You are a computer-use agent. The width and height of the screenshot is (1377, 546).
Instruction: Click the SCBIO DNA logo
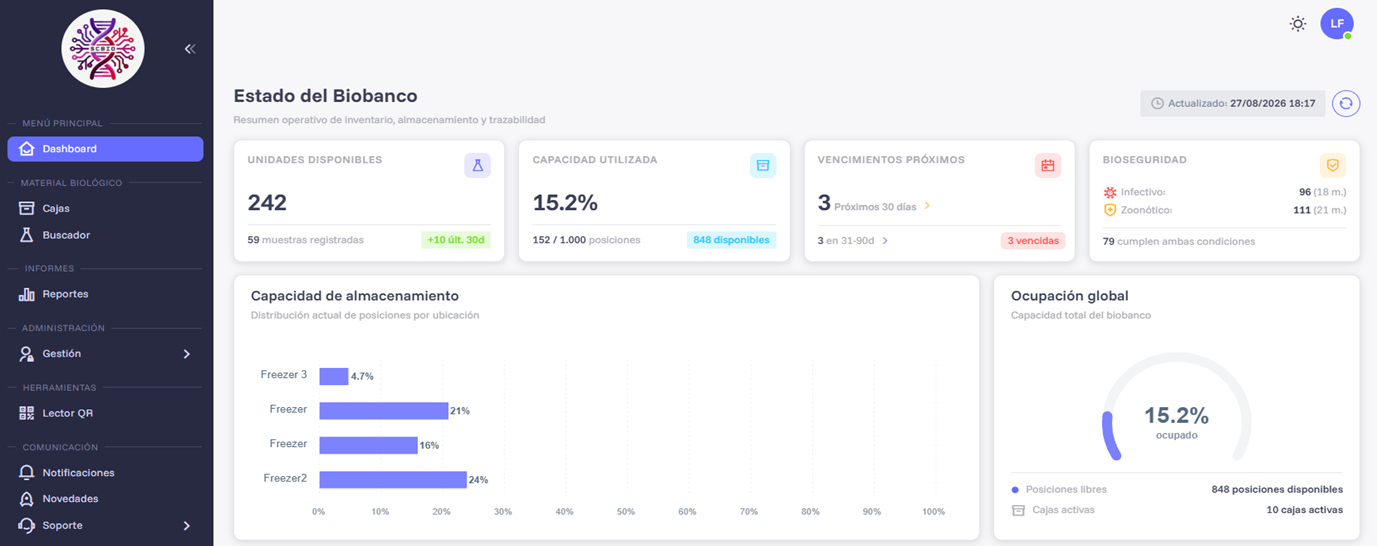[103, 48]
